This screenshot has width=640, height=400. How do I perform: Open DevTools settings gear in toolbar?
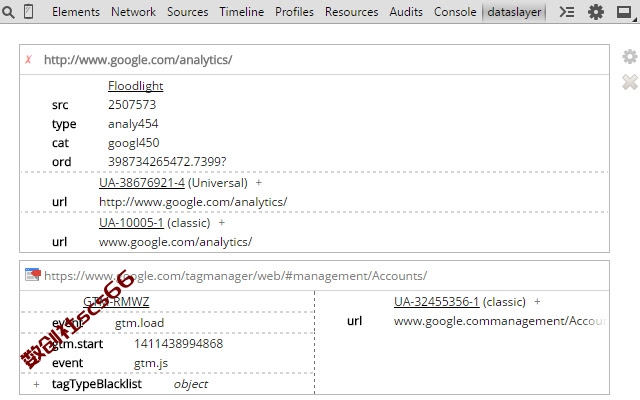coord(596,12)
